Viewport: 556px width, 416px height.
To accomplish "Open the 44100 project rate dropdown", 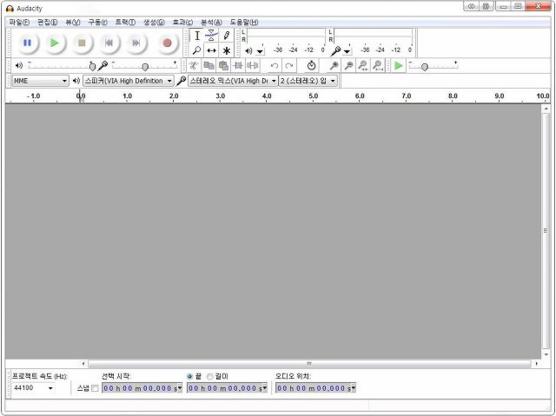I will [34, 388].
